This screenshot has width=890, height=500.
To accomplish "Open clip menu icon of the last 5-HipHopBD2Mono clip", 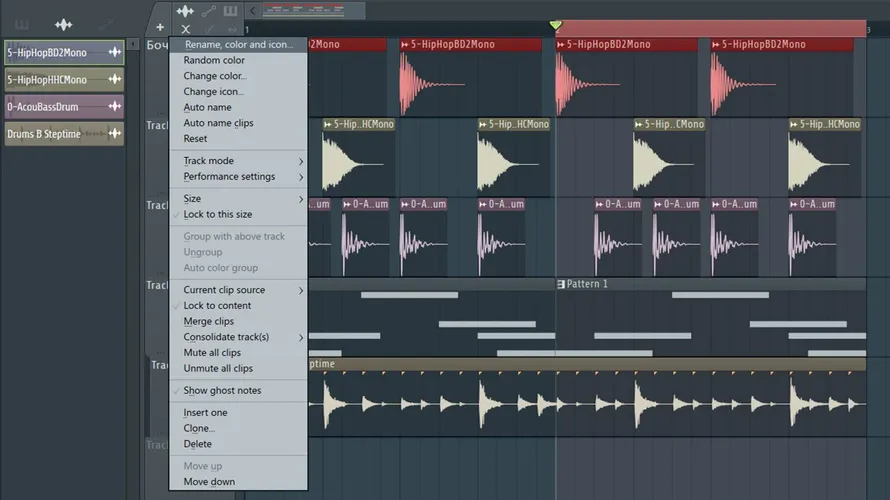I will 716,44.
